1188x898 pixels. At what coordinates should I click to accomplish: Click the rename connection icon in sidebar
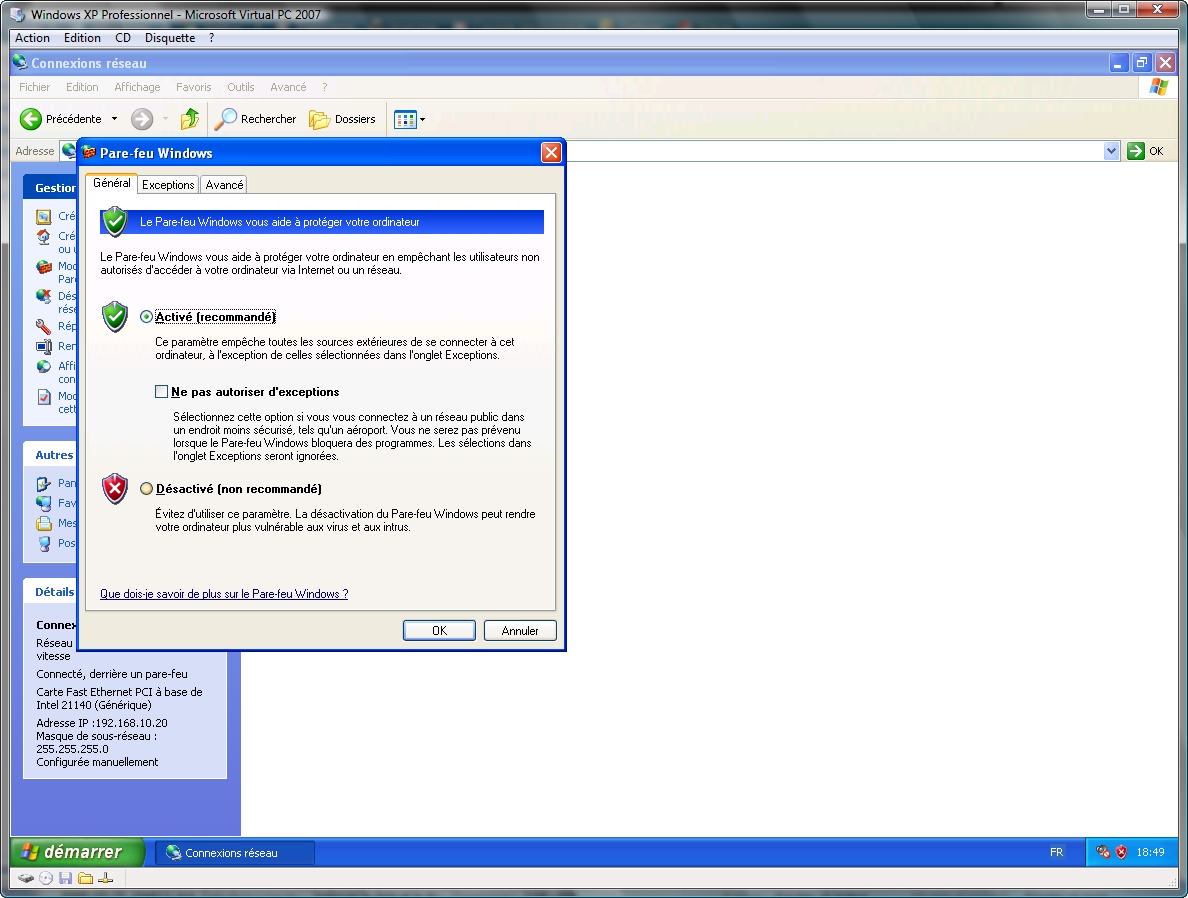(x=44, y=346)
